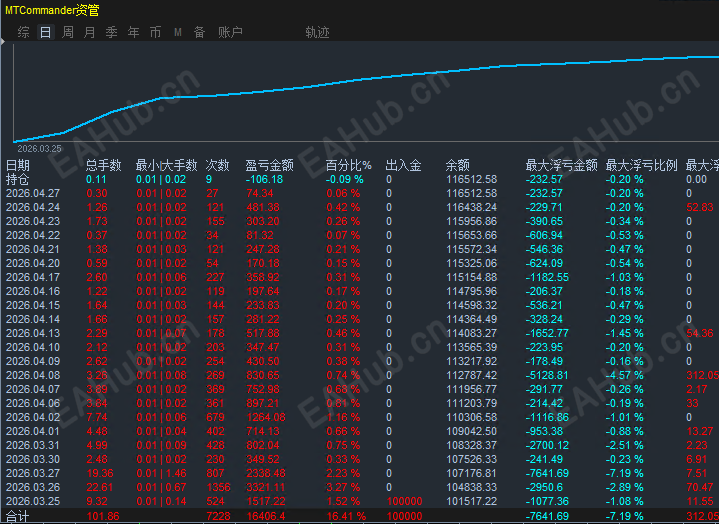Click the max drawdown value -5128.81

tap(548, 375)
